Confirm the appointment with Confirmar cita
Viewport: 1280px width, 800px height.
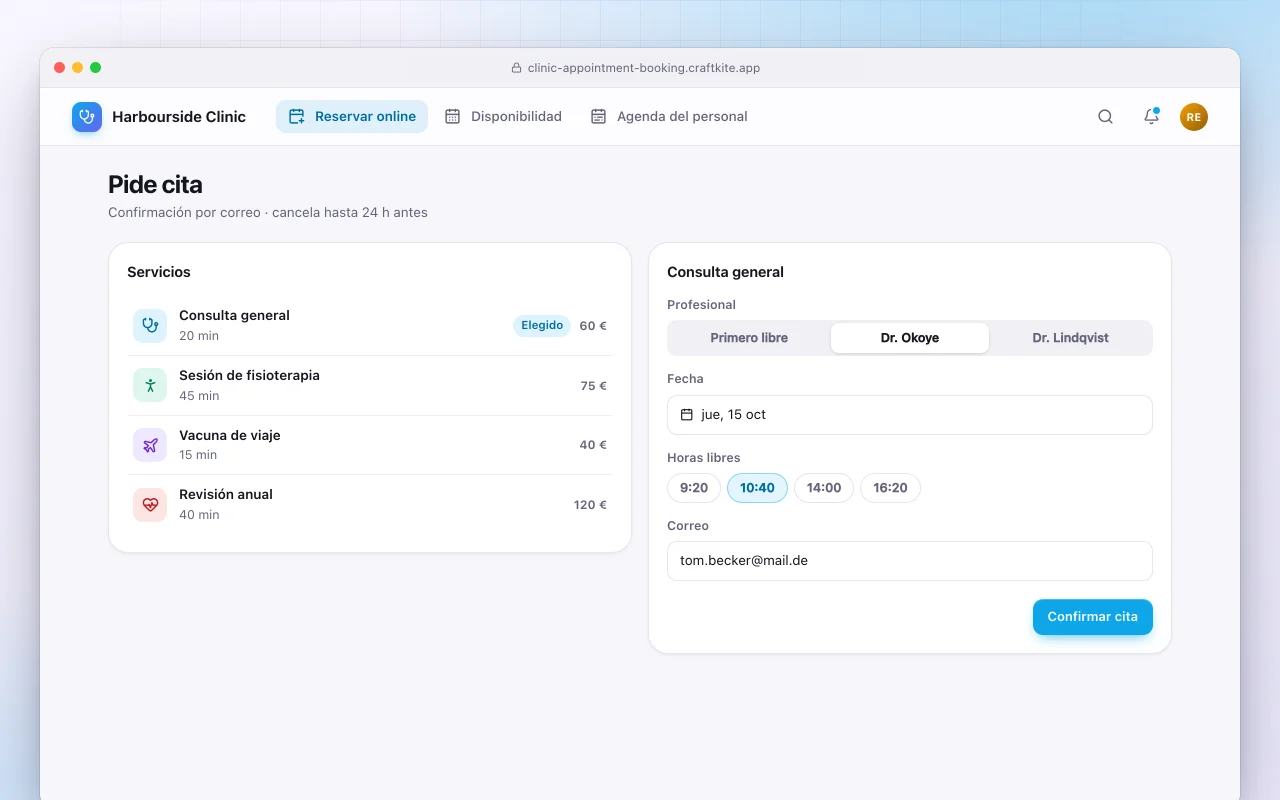point(1093,617)
